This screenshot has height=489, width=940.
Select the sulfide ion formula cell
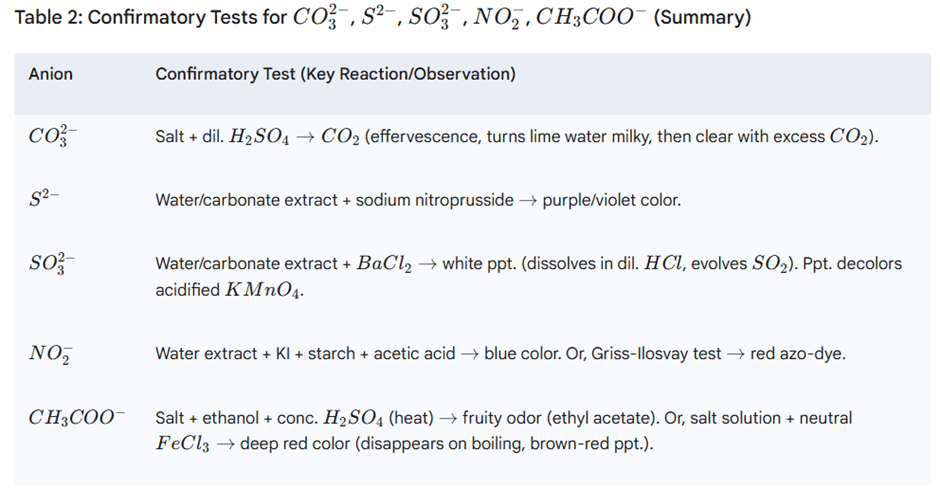(x=44, y=199)
